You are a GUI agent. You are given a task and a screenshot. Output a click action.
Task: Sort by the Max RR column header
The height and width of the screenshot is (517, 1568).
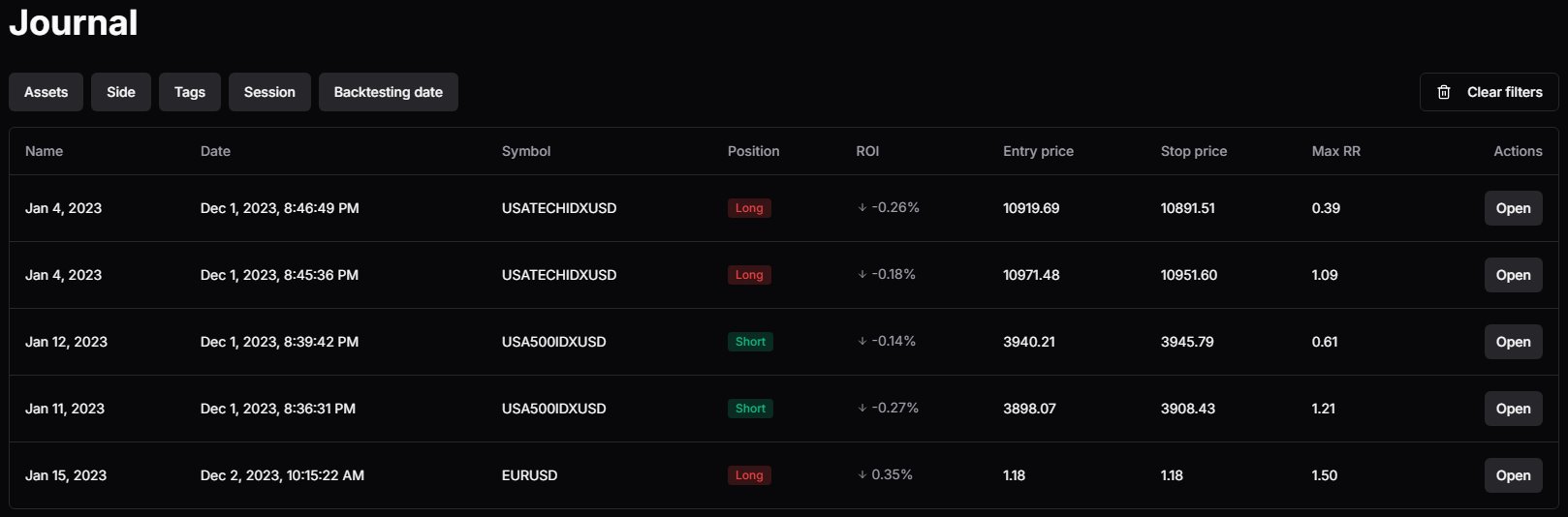(x=1336, y=151)
